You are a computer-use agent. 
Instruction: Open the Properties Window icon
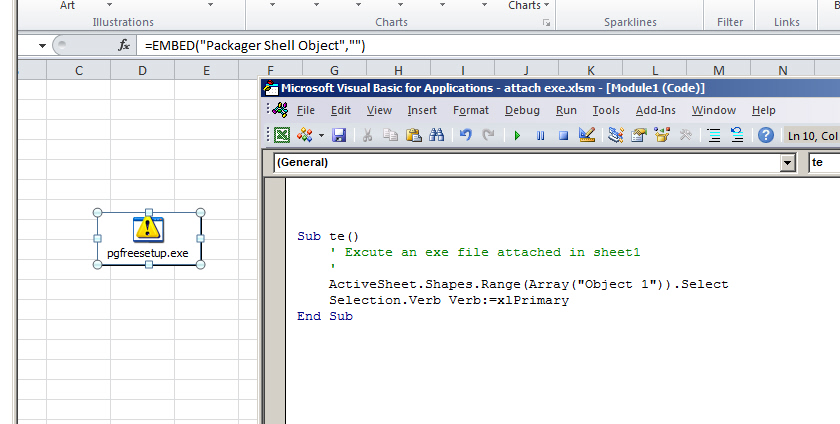(x=638, y=135)
